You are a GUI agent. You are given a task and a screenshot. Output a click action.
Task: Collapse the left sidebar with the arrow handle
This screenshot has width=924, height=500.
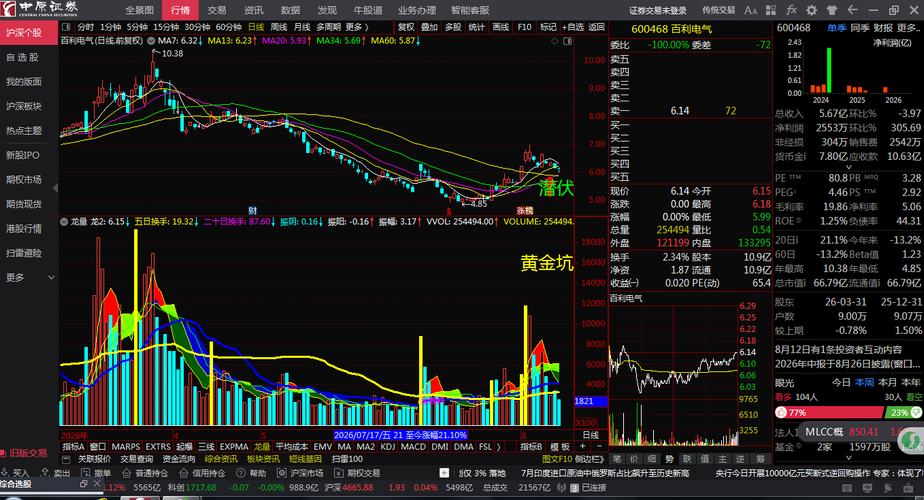click(x=55, y=188)
